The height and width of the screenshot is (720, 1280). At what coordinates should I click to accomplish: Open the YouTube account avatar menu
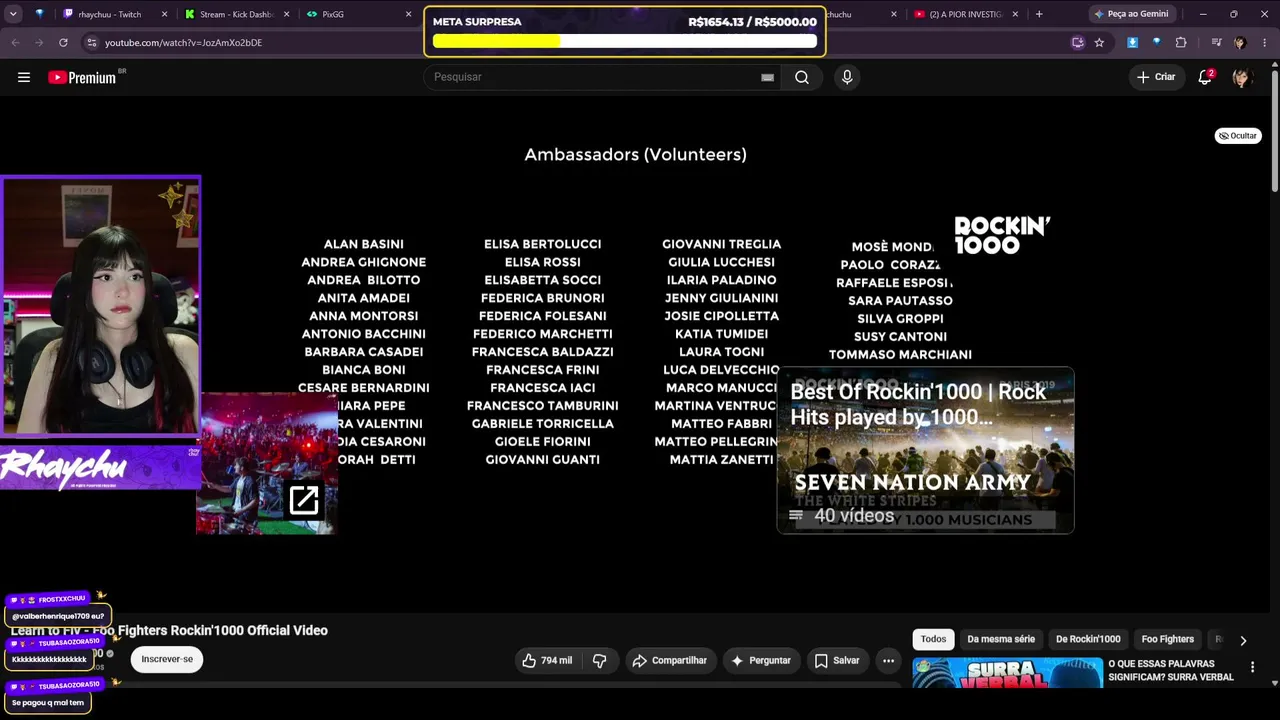tap(1241, 77)
